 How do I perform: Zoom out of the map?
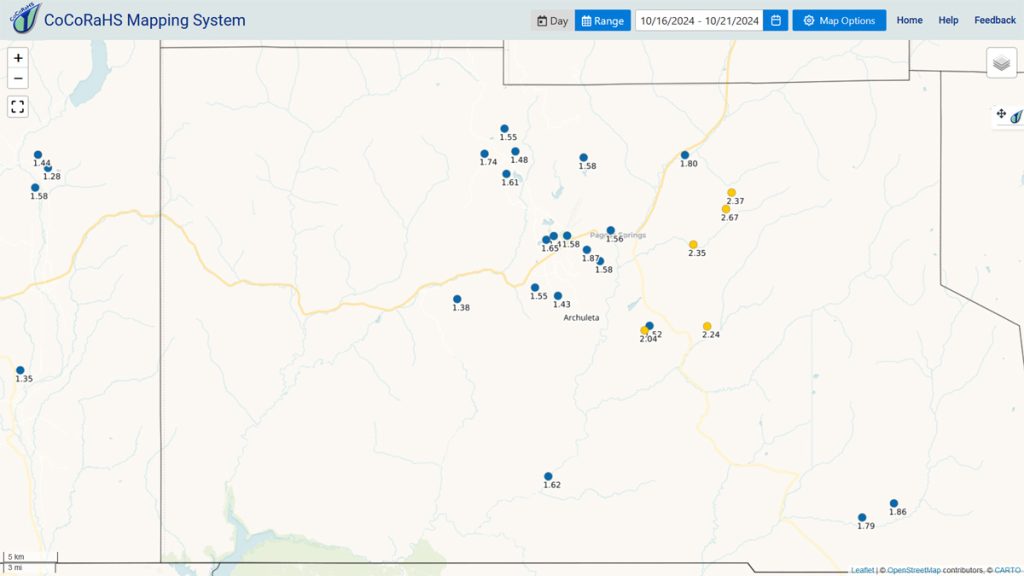[x=18, y=78]
